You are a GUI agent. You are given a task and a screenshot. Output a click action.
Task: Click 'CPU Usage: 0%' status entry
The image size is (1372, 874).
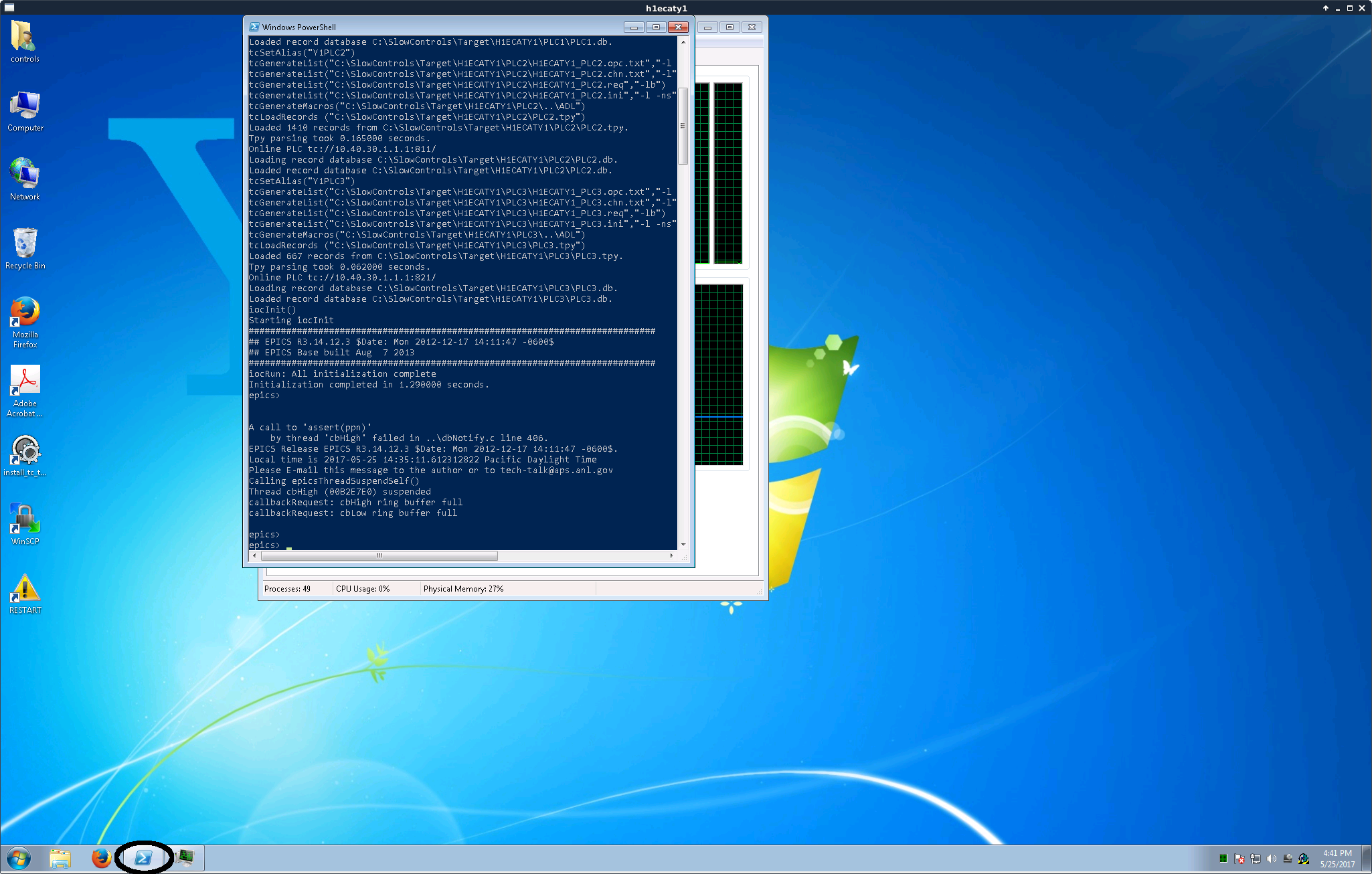[x=363, y=589]
